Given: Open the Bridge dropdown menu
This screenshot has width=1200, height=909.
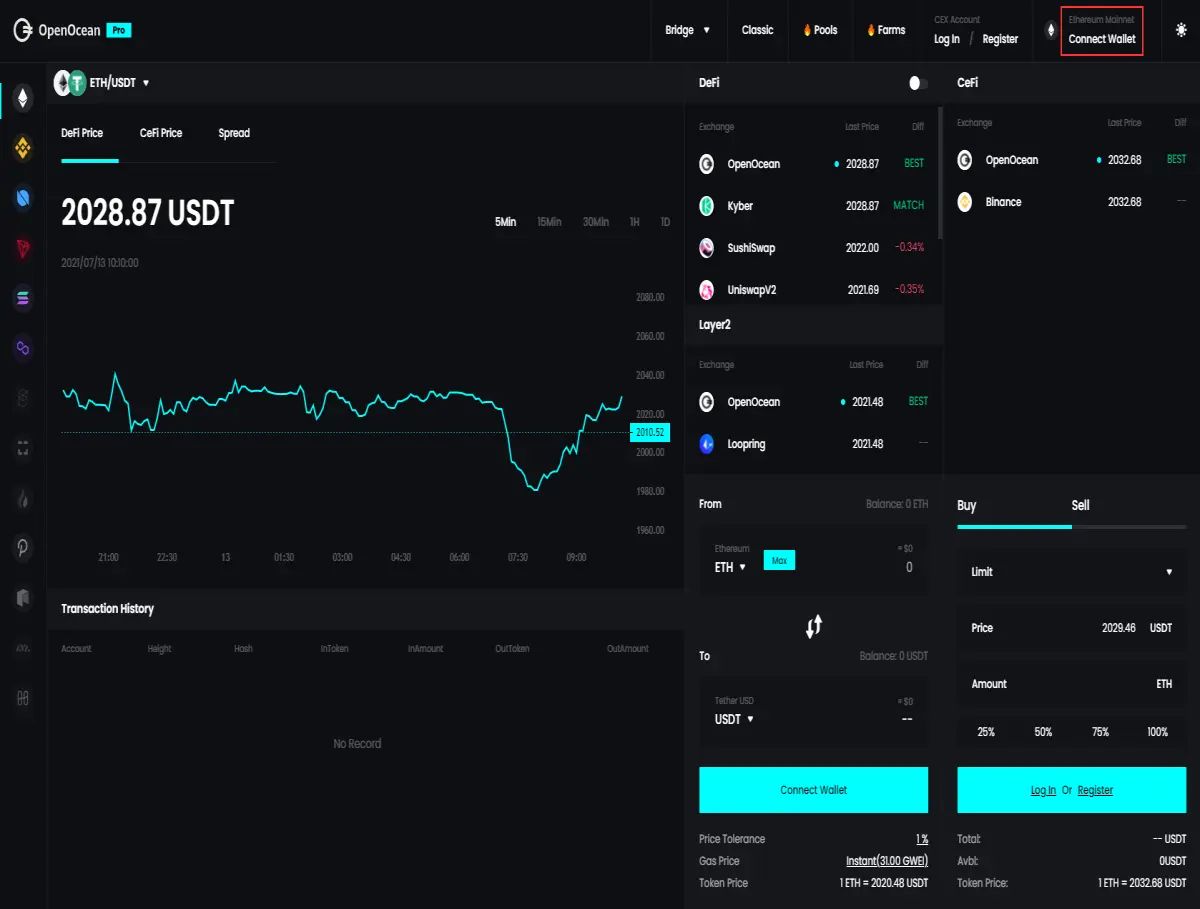Looking at the screenshot, I should point(688,30).
